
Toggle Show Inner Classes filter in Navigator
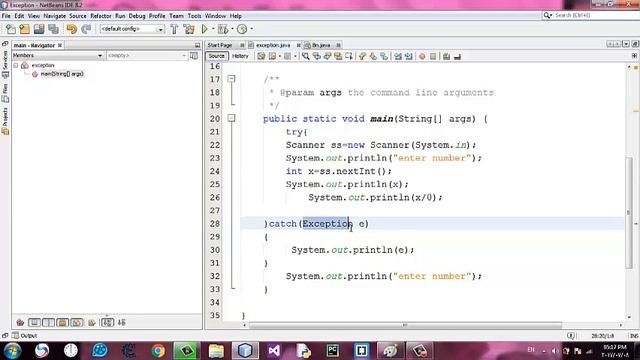pyautogui.click(x=76, y=322)
